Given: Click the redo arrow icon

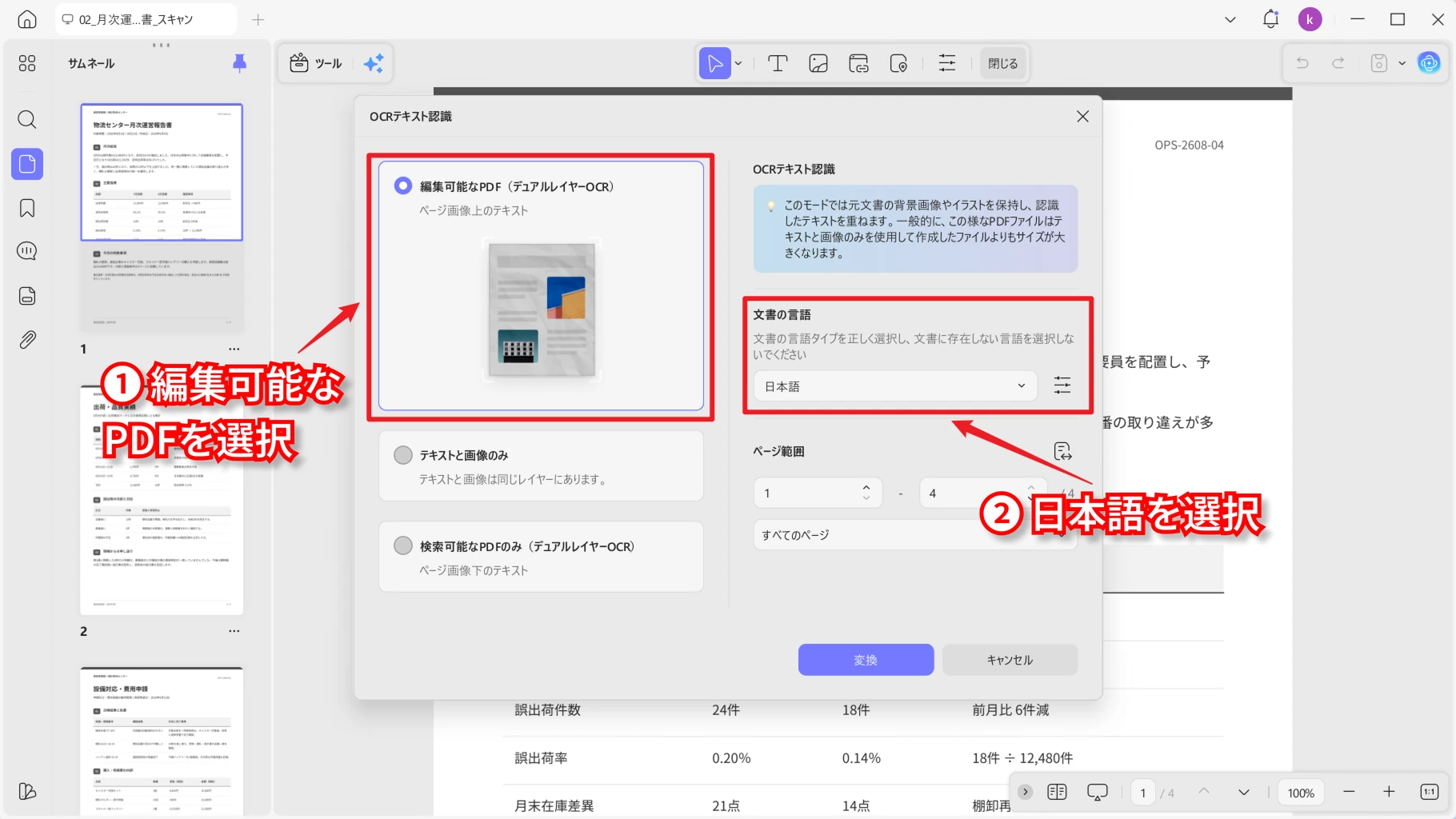Looking at the screenshot, I should point(1338,63).
